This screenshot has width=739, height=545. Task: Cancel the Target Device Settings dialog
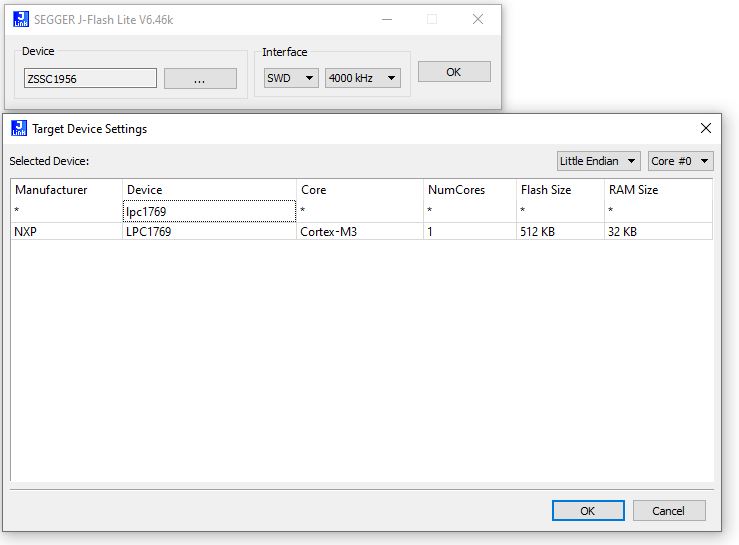point(669,511)
